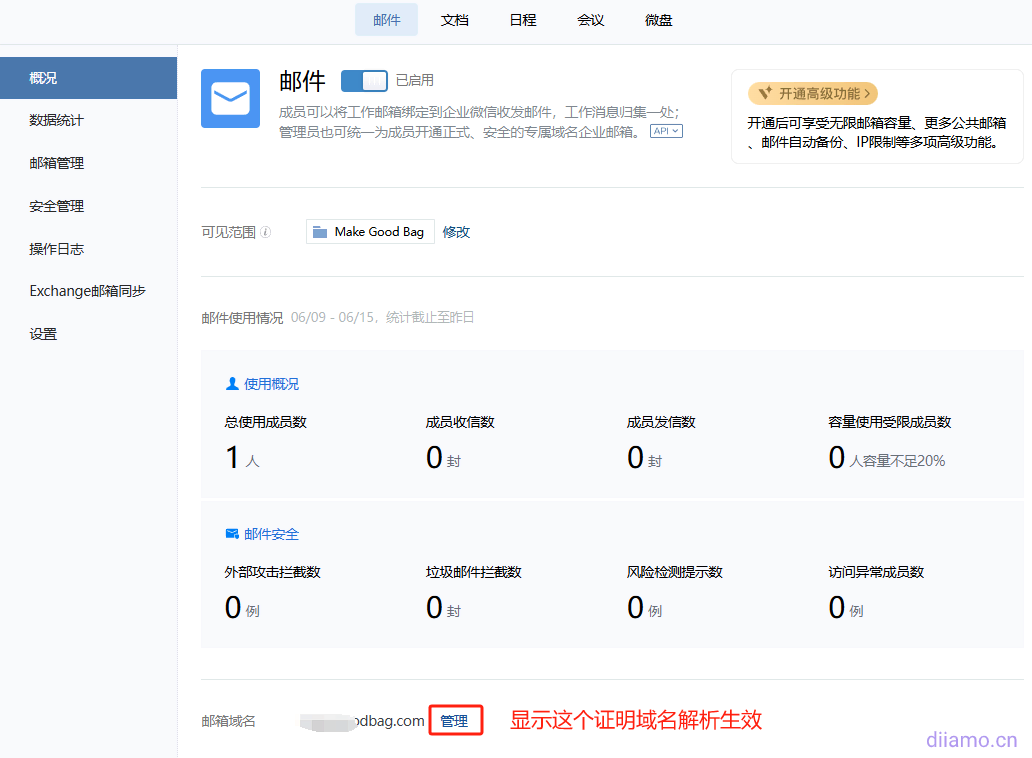
Task: Go to the 微盘 tab
Action: tap(659, 20)
